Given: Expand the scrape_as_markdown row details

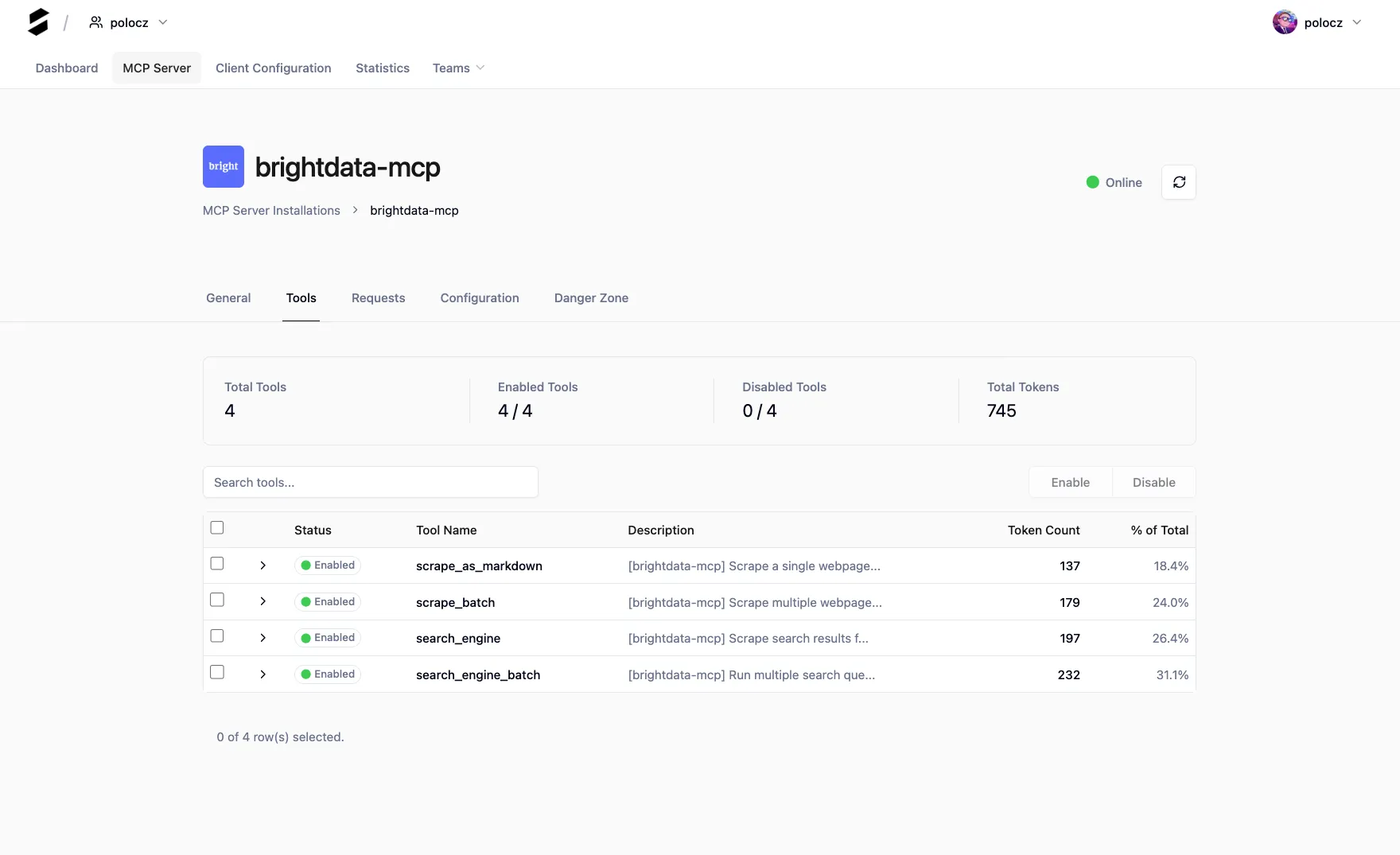Looking at the screenshot, I should pyautogui.click(x=262, y=565).
